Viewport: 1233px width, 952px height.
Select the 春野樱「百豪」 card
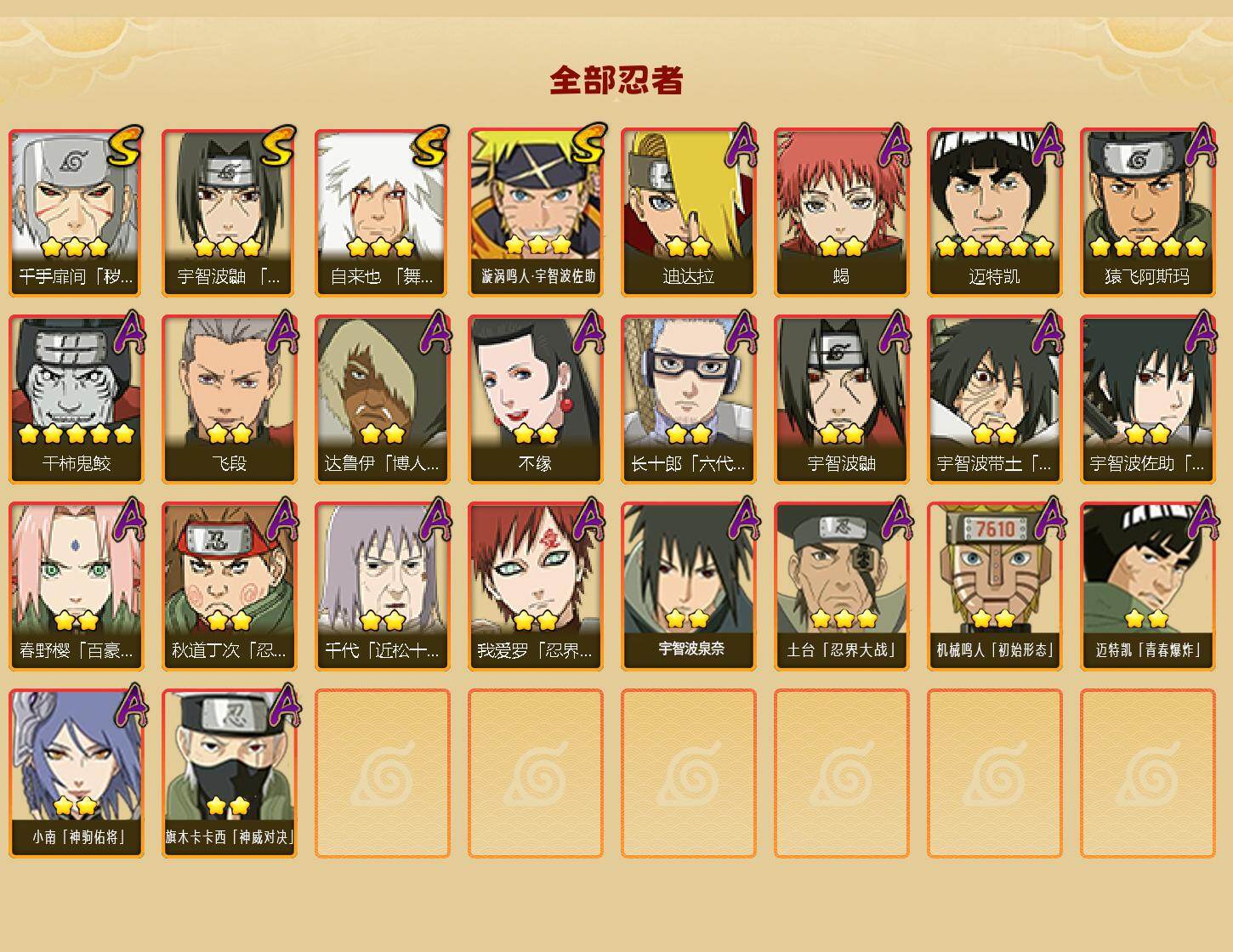point(77,586)
